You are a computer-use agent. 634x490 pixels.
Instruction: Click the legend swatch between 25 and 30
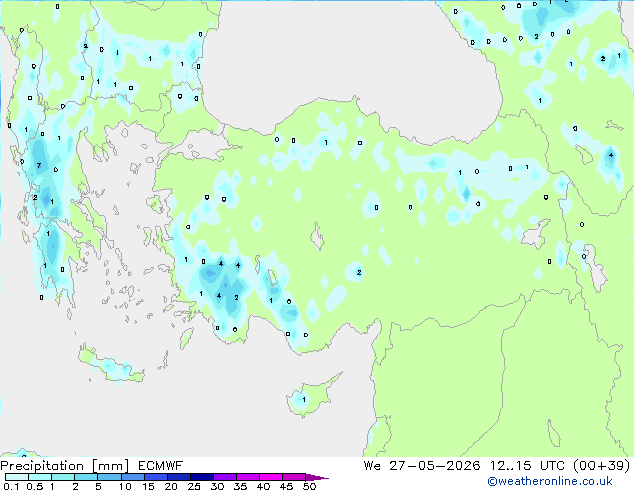click(x=202, y=477)
